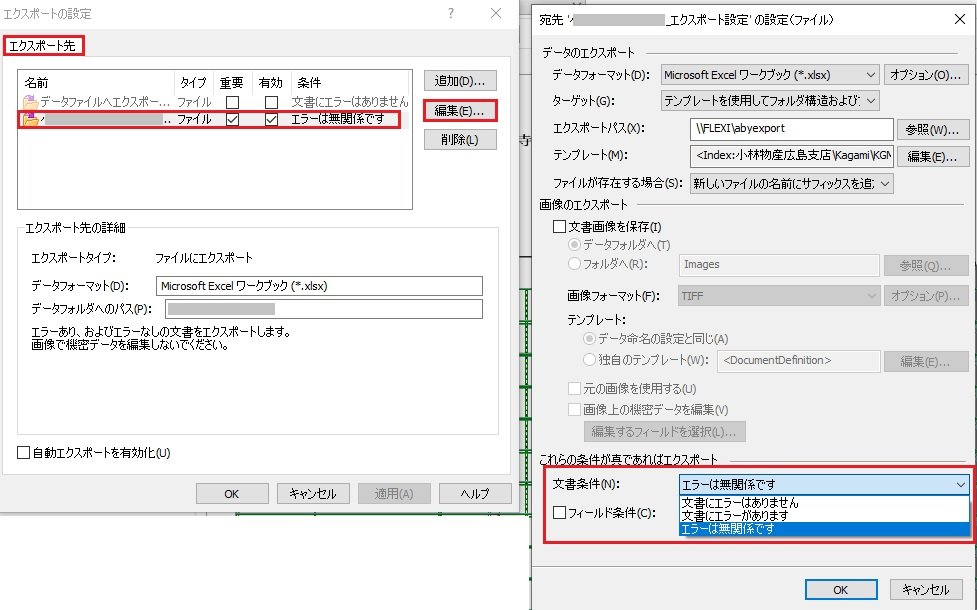This screenshot has width=977, height=610.
Task: Click the 編集(E)... button beside export list
Action: click(x=460, y=111)
